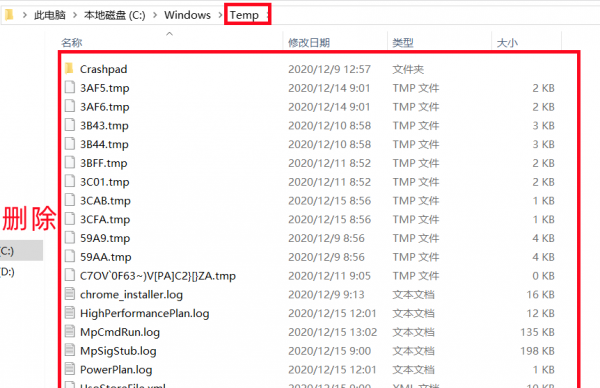Click the 59A9.tmp file icon

coord(70,238)
